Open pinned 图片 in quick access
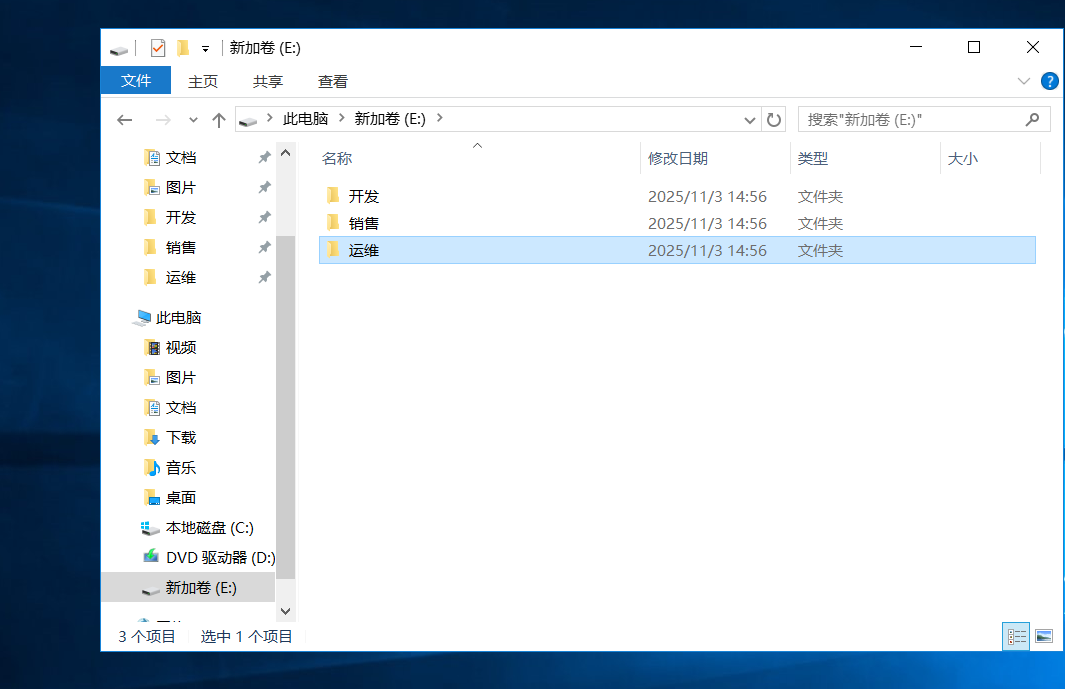The width and height of the screenshot is (1065, 689). pos(181,188)
